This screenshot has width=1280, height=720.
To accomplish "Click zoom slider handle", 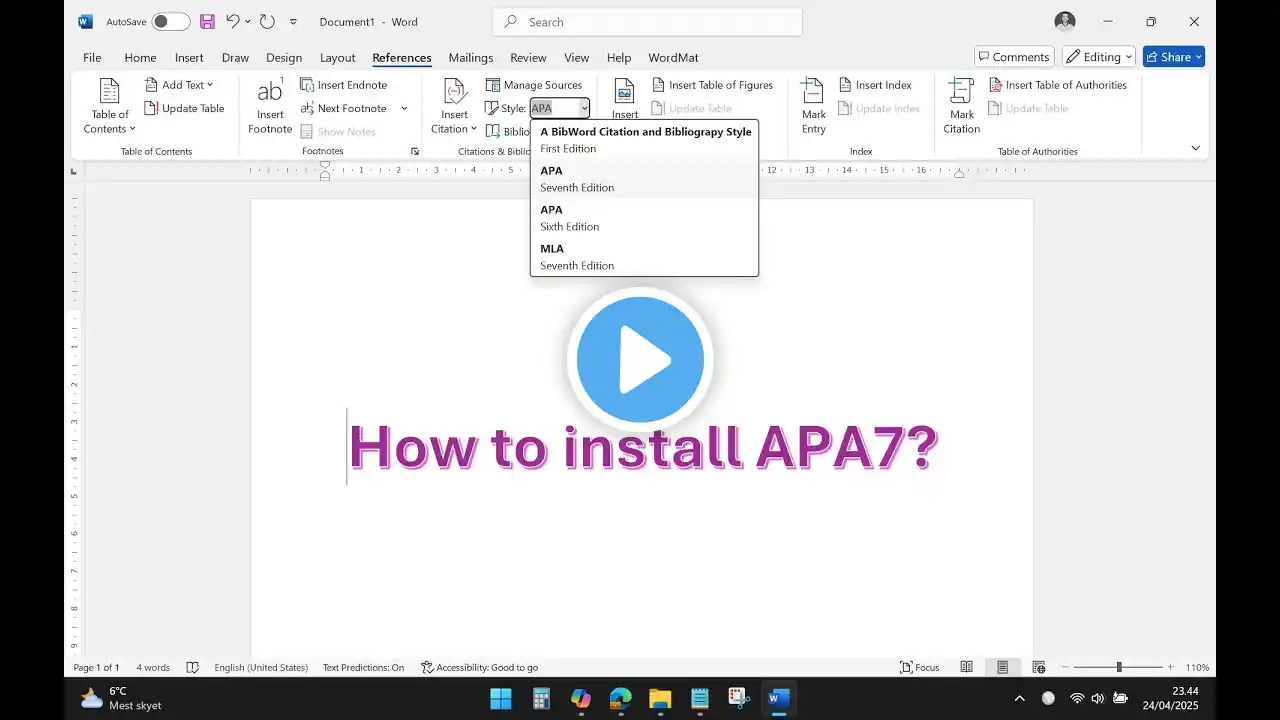I will click(1119, 667).
